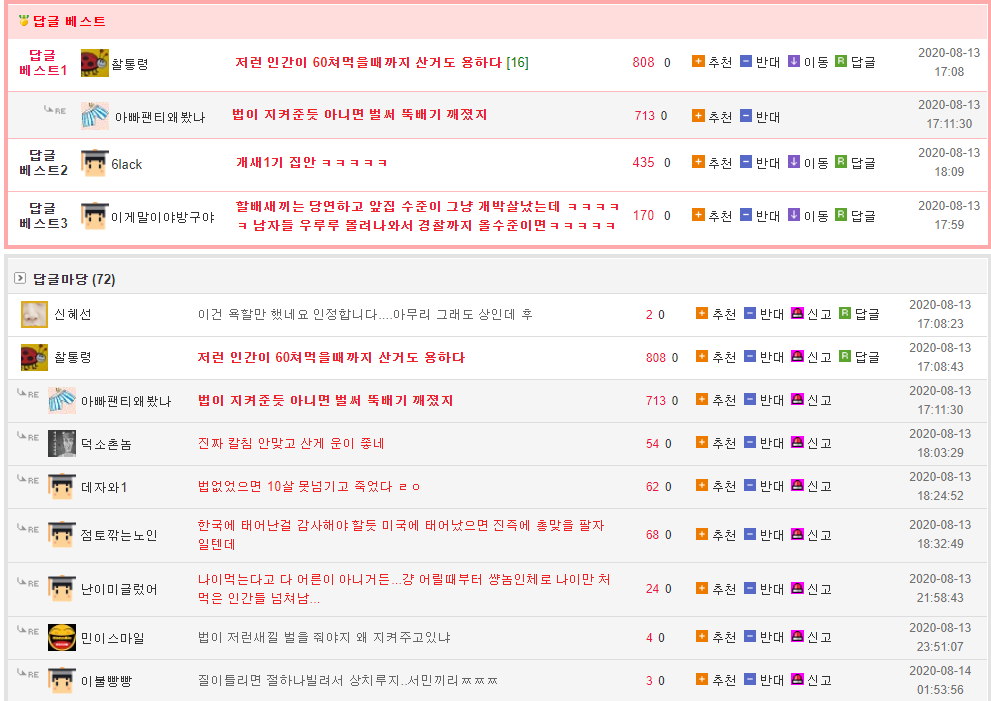This screenshot has width=991, height=701.
Task: Expand the 답글마당 (72) section arrow
Action: pyautogui.click(x=20, y=278)
